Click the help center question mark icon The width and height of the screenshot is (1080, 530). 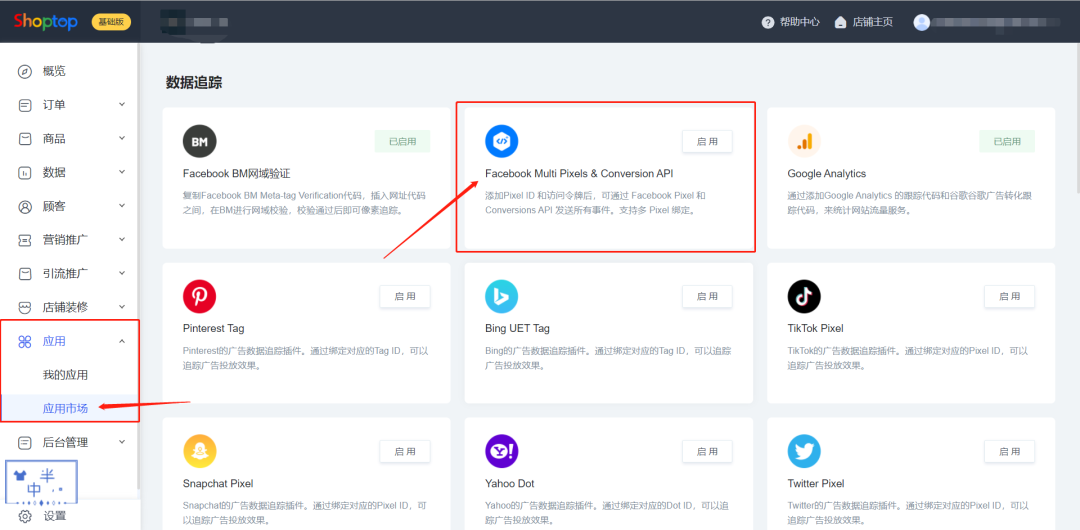coord(768,22)
